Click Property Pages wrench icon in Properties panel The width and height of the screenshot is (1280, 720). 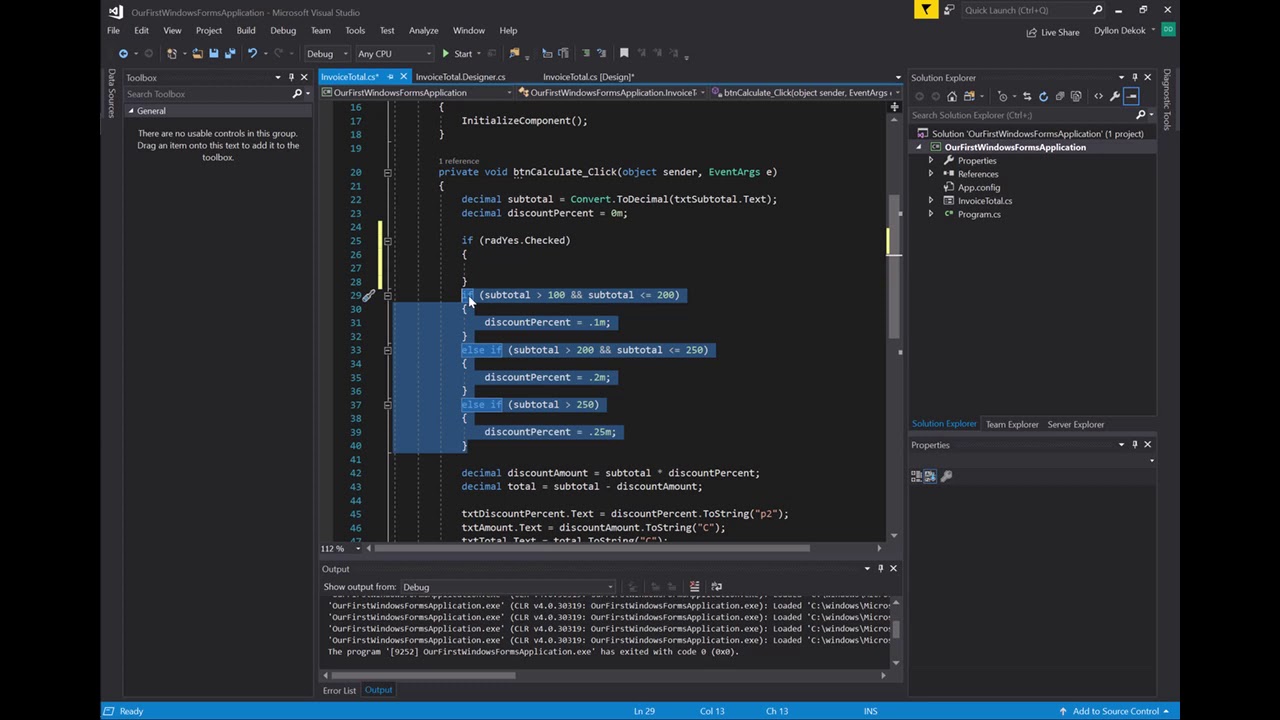946,476
